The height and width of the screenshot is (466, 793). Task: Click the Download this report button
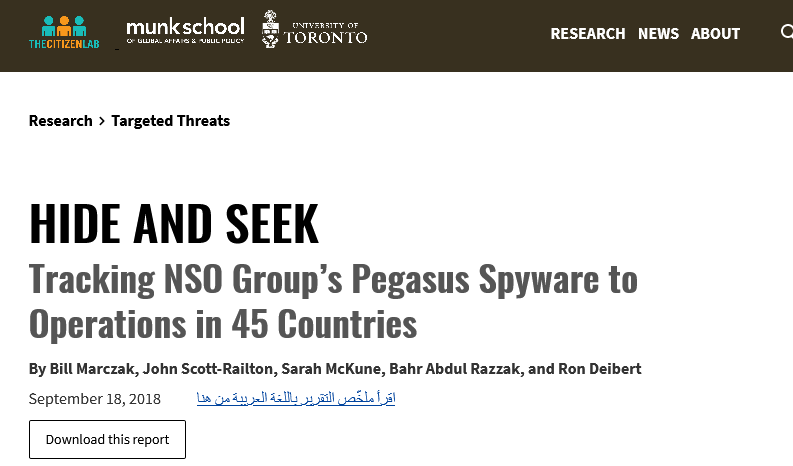click(107, 439)
